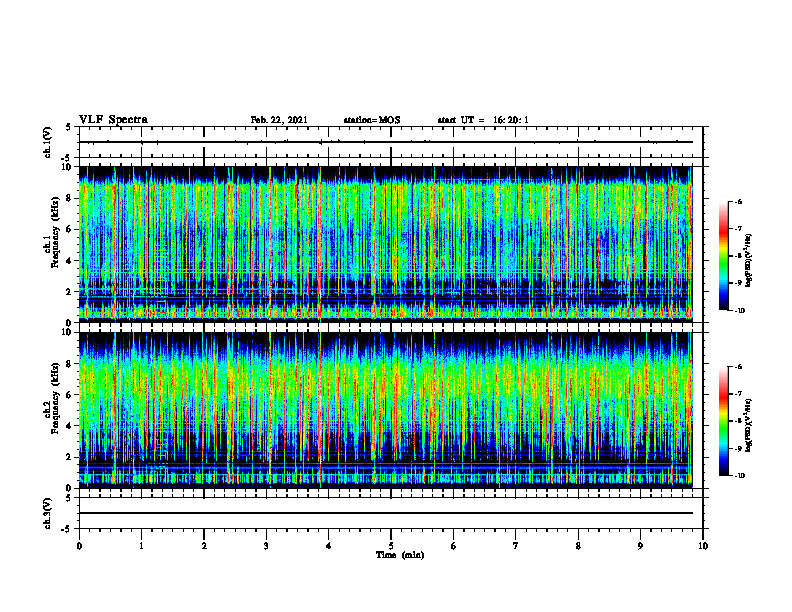Click time axis tick label "9"
The width and height of the screenshot is (792, 612).
(640, 546)
